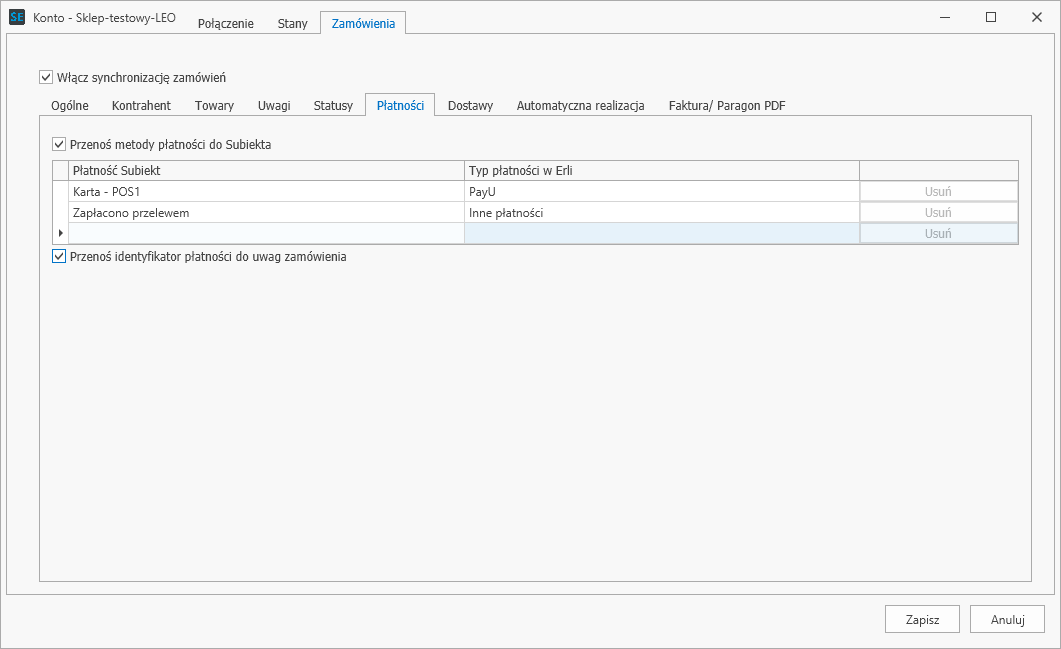Remove the Zapłacono przelewem row with Usuń
1061x649 pixels.
point(939,212)
